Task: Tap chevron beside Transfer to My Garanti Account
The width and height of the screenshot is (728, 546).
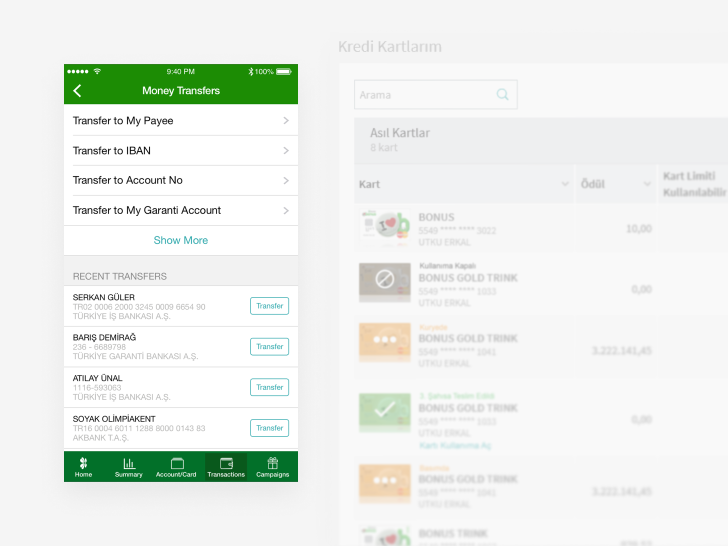Action: coord(286,210)
